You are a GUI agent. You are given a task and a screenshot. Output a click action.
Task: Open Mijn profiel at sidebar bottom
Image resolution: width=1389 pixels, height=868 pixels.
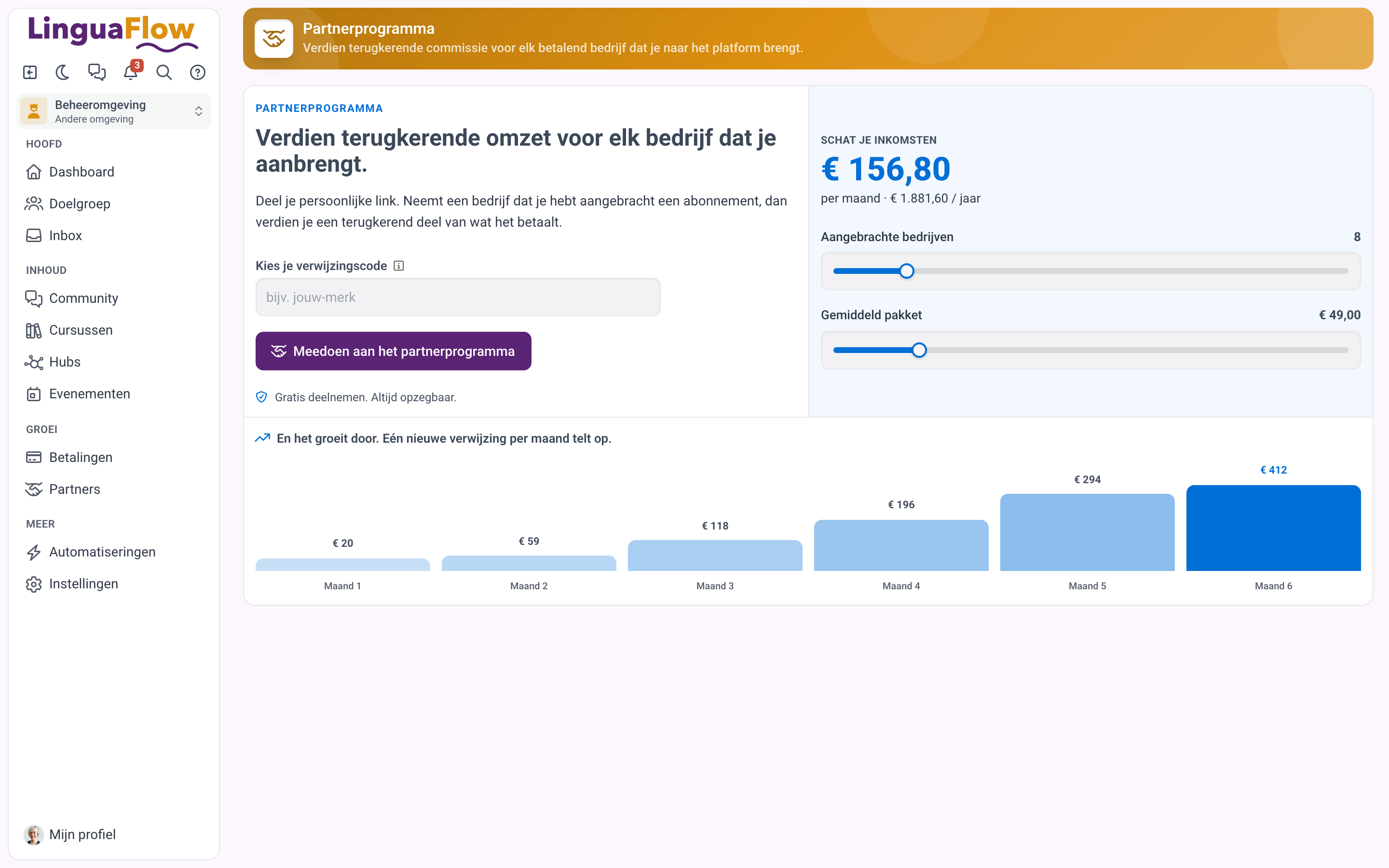114,834
